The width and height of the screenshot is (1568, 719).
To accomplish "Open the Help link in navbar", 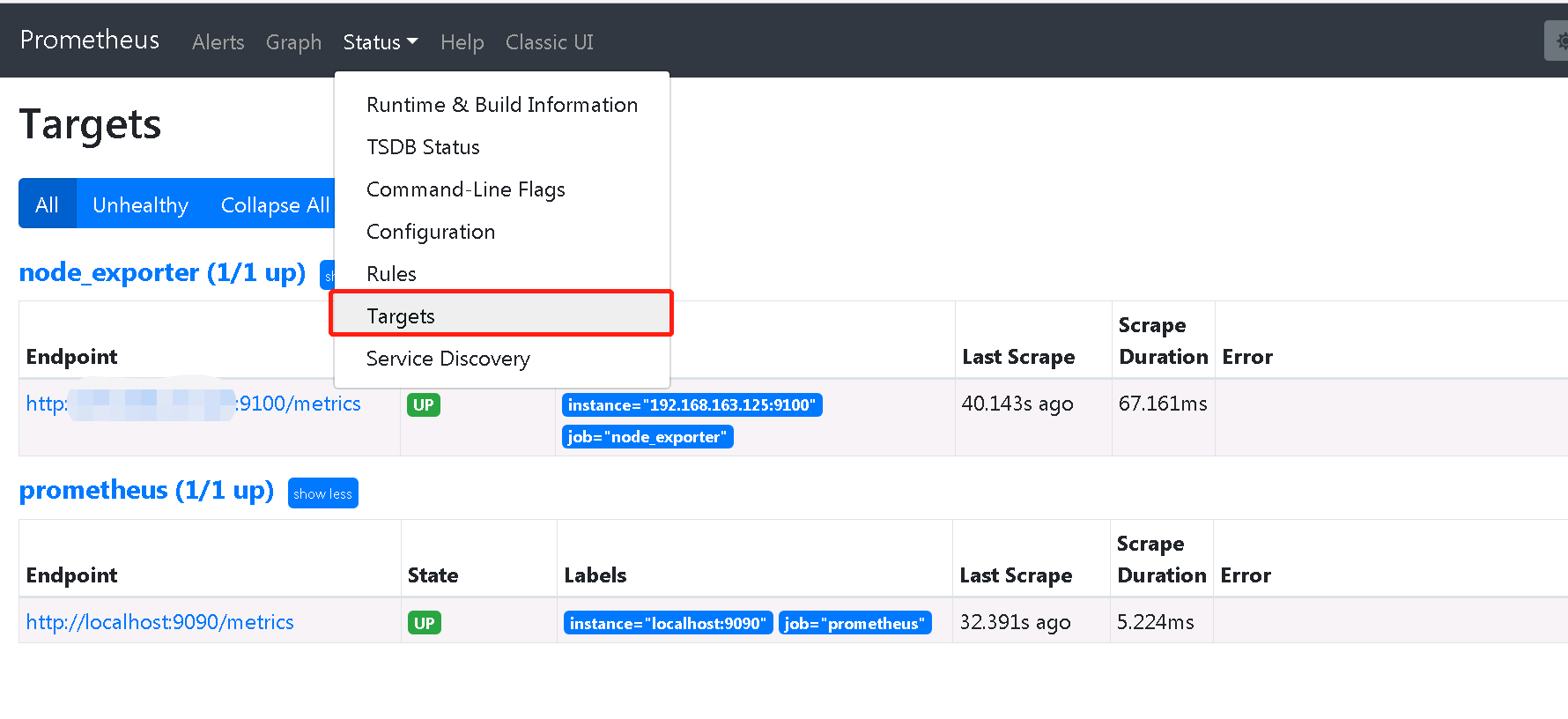I will pos(462,42).
